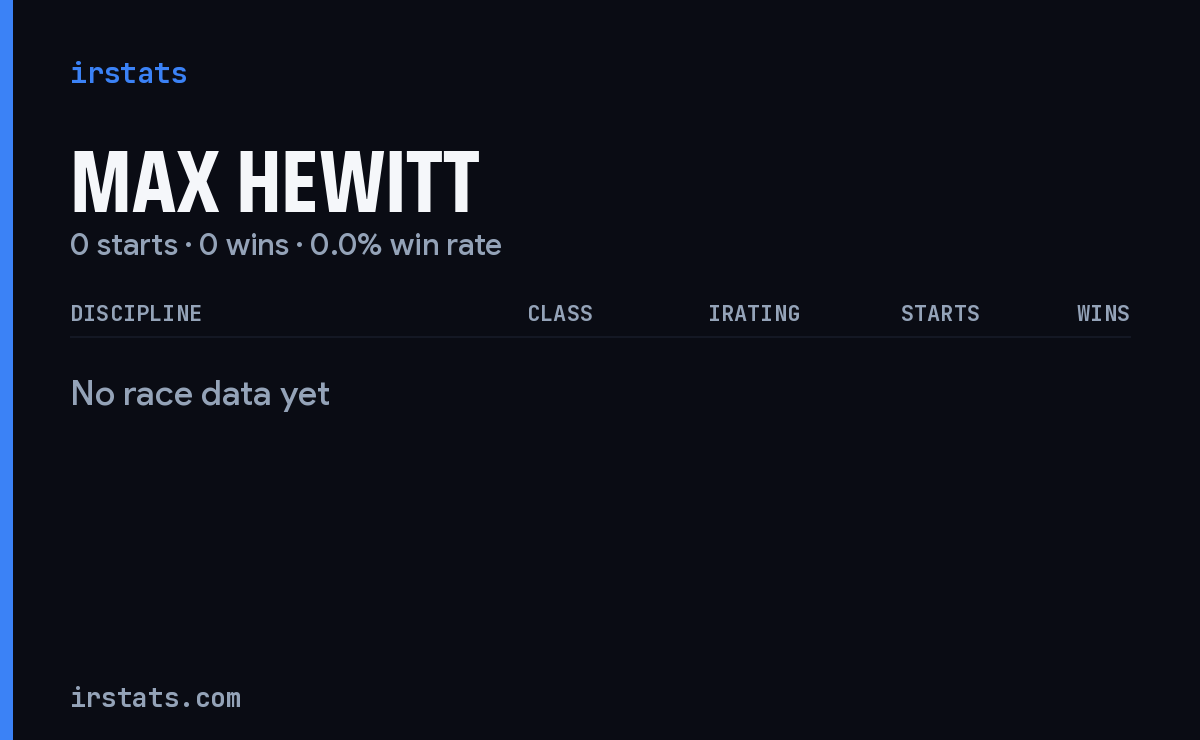This screenshot has height=740, width=1200.
Task: Click the dot separator after '0 wins'
Action: pyautogui.click(x=299, y=245)
